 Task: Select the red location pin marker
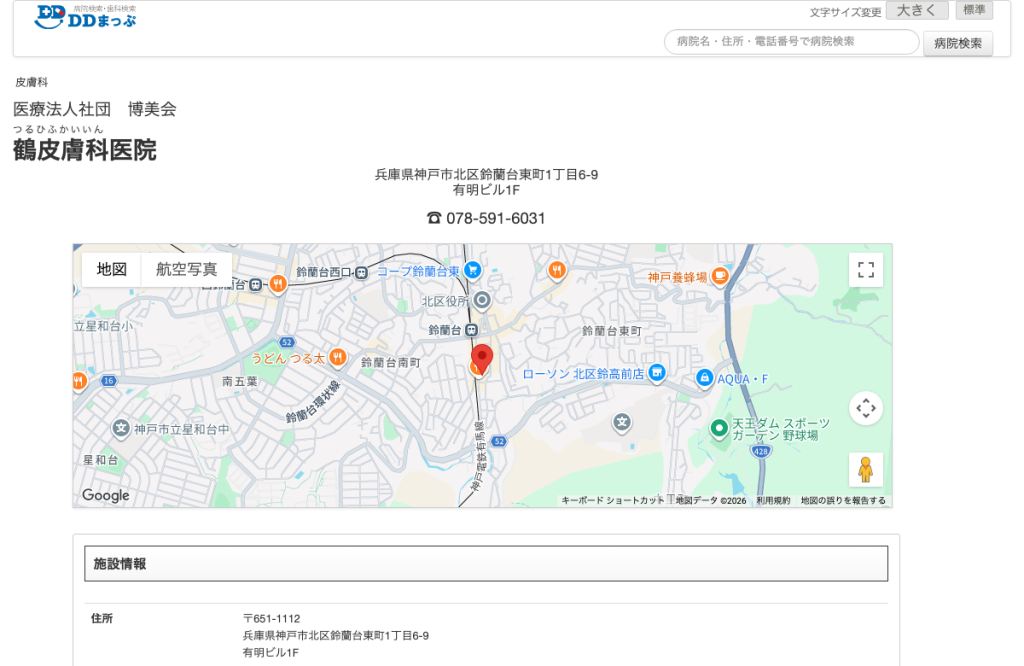(482, 359)
